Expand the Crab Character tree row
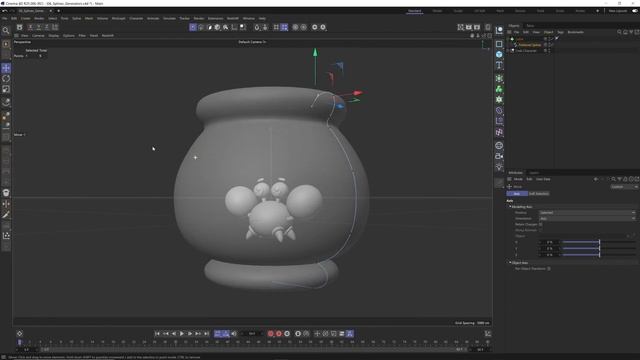This screenshot has height=360, width=640. 508,51
